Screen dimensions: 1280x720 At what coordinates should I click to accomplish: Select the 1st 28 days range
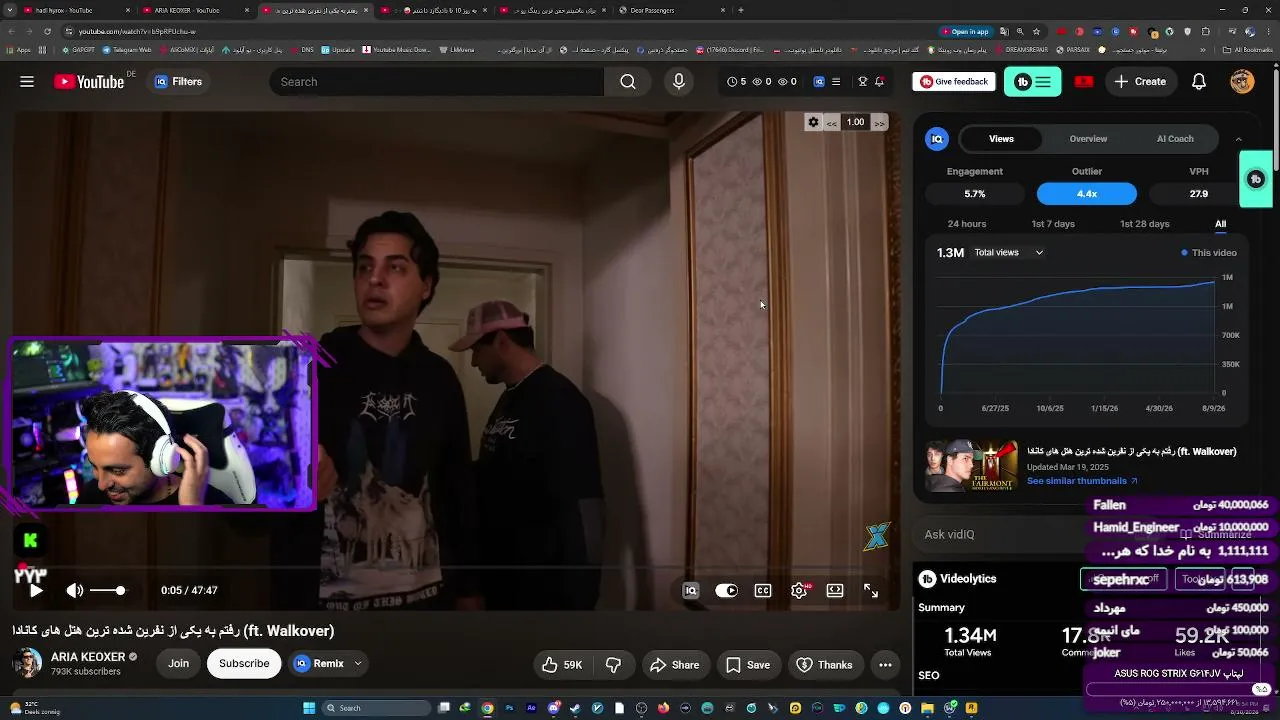pyautogui.click(x=1145, y=224)
